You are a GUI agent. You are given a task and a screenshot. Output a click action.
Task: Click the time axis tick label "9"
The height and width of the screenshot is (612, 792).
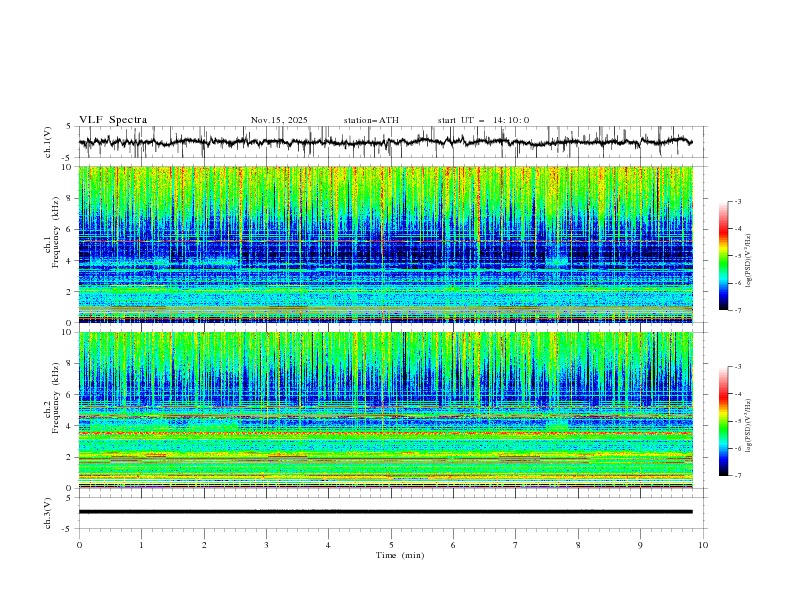coord(640,545)
